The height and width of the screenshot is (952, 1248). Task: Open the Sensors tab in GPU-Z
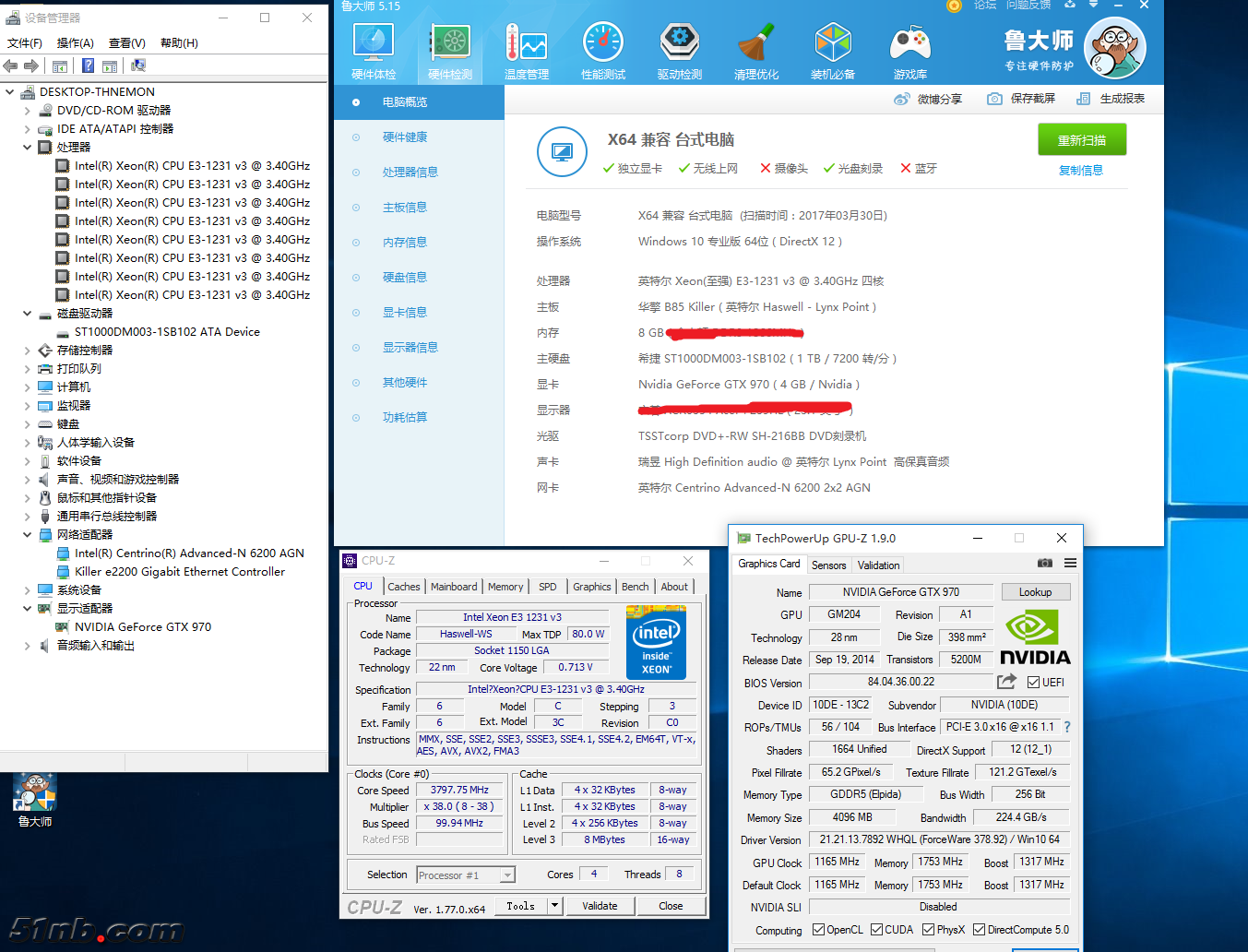click(x=828, y=565)
